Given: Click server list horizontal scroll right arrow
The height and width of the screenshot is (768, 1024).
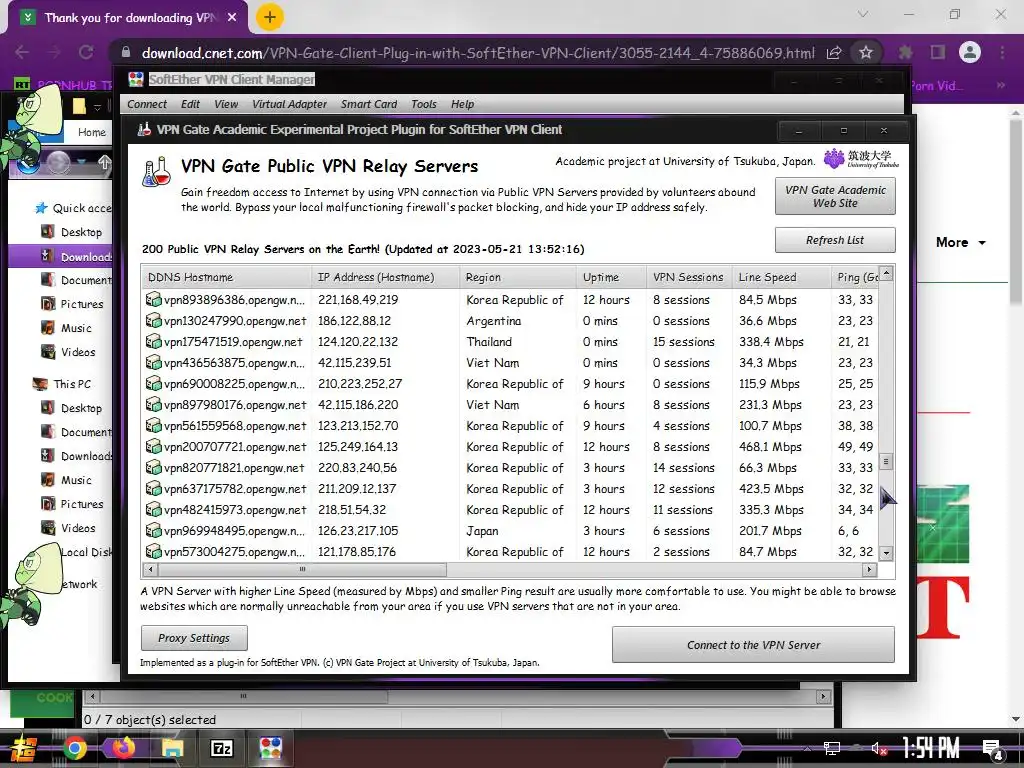Looking at the screenshot, I should coord(869,569).
